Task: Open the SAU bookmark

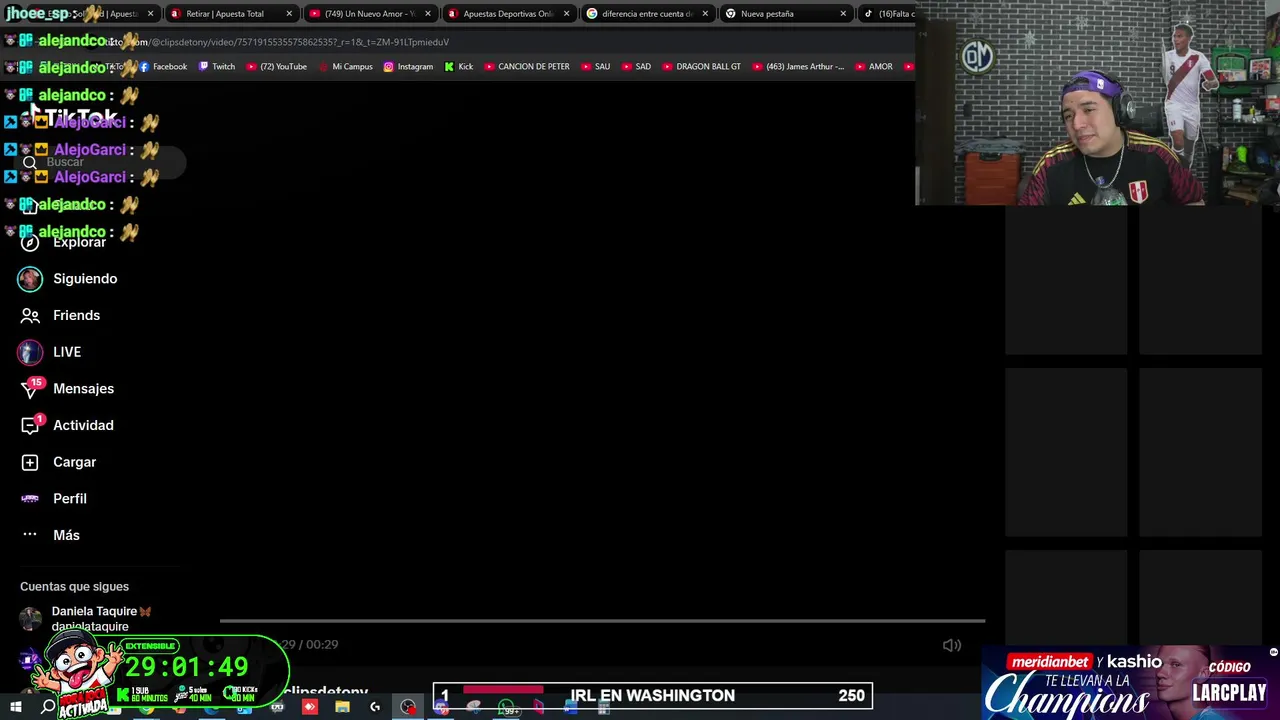Action: tap(595, 67)
